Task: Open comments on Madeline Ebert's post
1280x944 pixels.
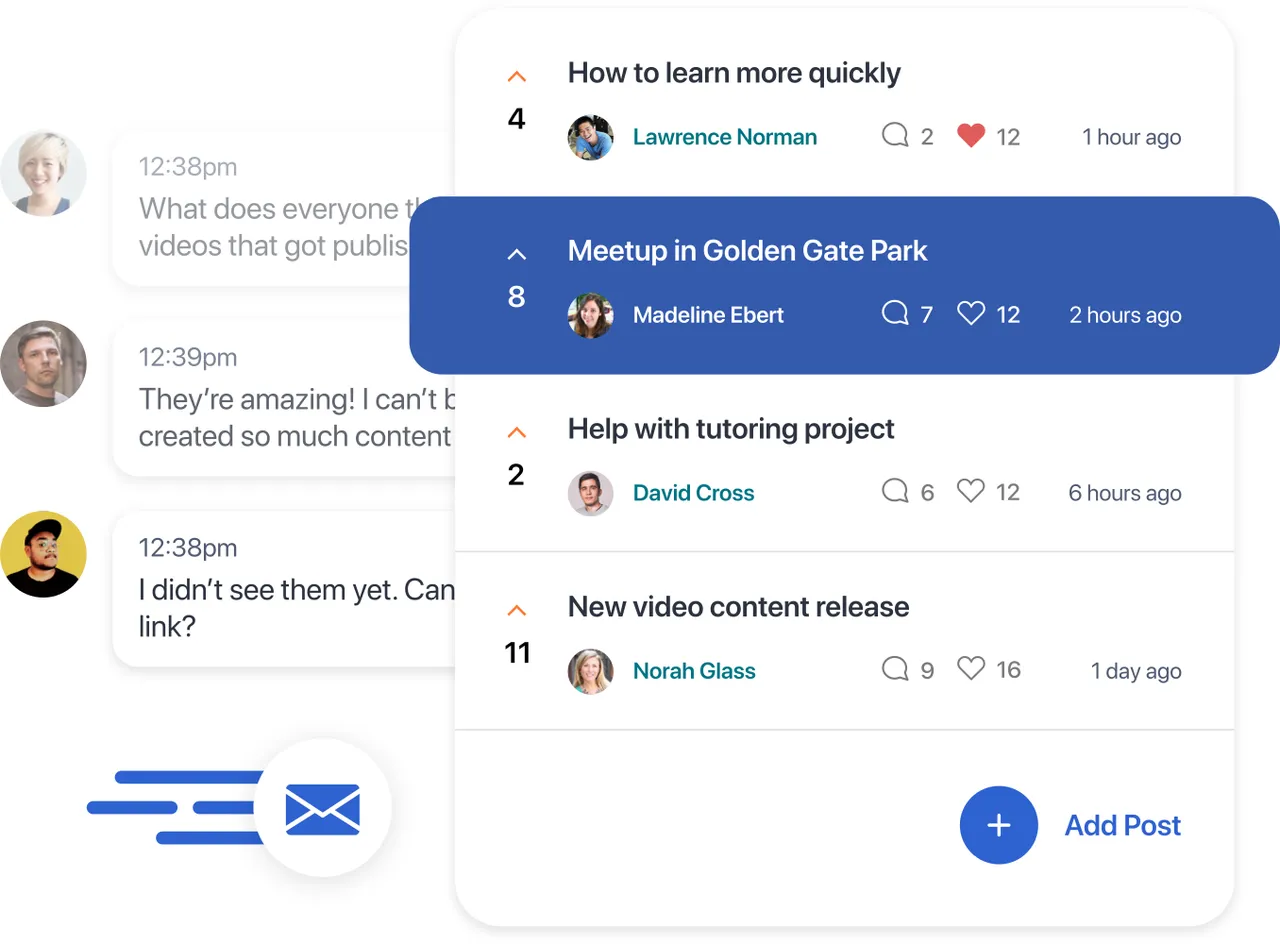Action: click(x=895, y=313)
